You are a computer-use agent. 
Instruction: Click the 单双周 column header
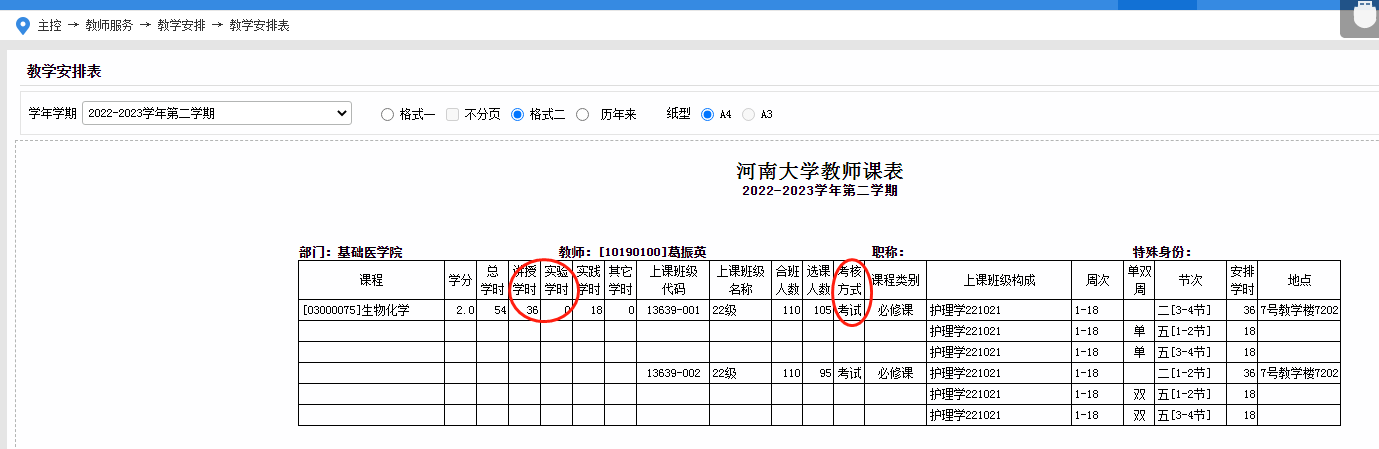tap(1139, 280)
